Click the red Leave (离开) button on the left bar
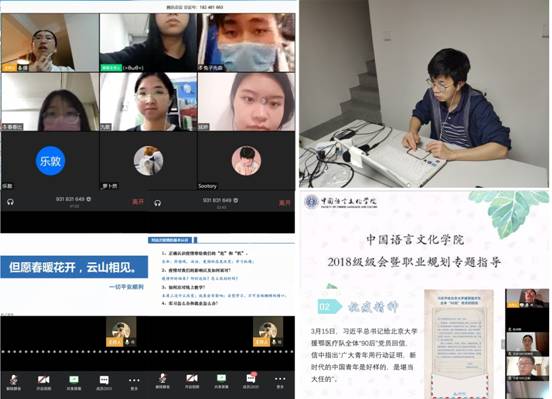This screenshot has height=399, width=552. [x=138, y=202]
